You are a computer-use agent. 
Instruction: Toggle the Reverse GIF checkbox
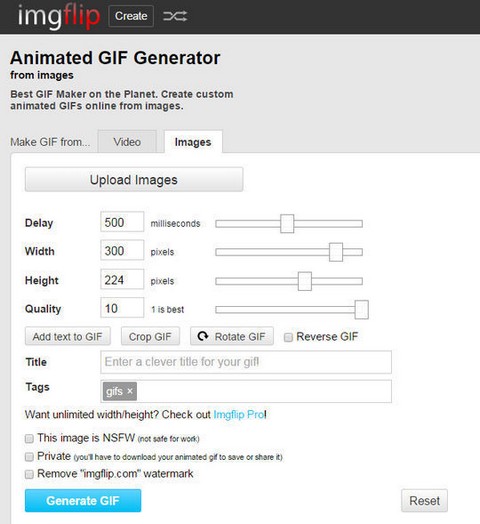coord(288,337)
